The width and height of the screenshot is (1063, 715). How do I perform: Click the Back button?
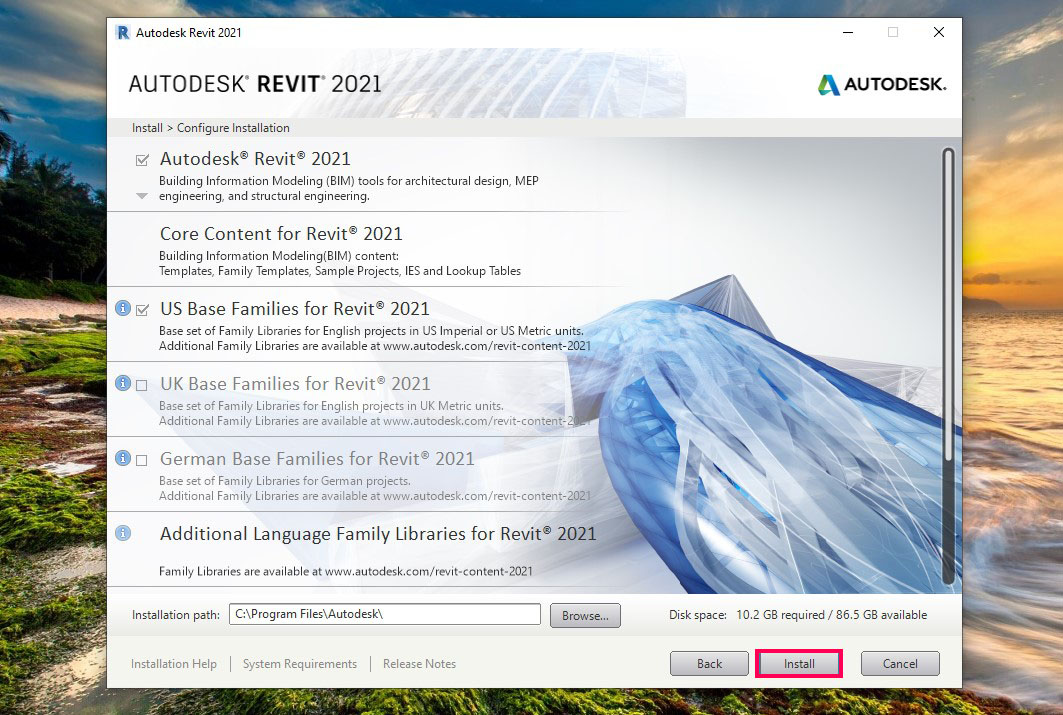pos(709,663)
